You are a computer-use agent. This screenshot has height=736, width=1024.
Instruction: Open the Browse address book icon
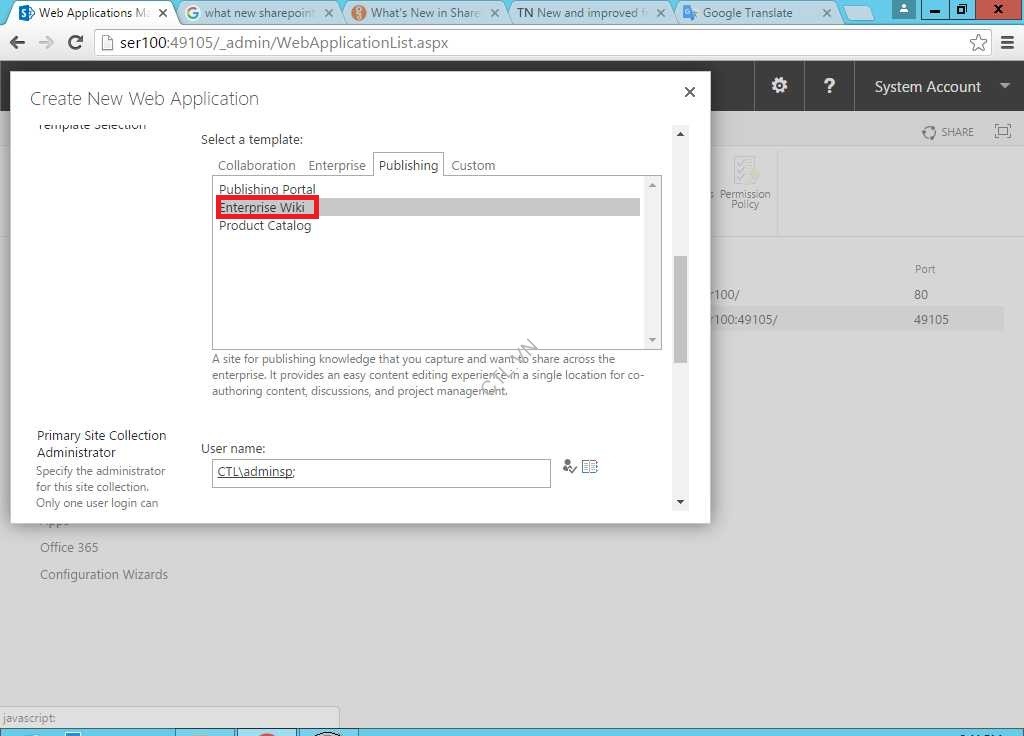click(590, 467)
